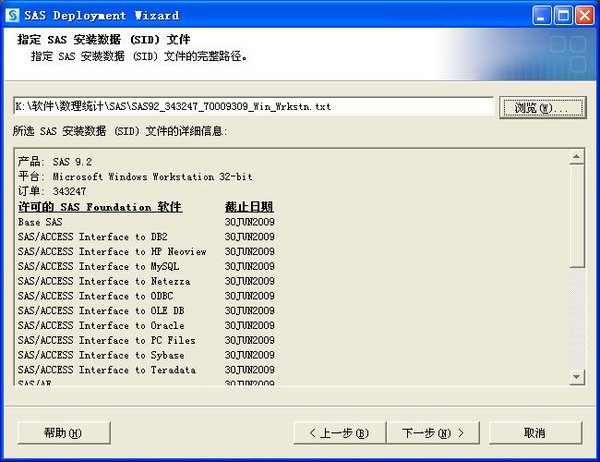
Task: Select 'SAS/ACCESS Interface to Netezza' row
Action: [x=146, y=281]
